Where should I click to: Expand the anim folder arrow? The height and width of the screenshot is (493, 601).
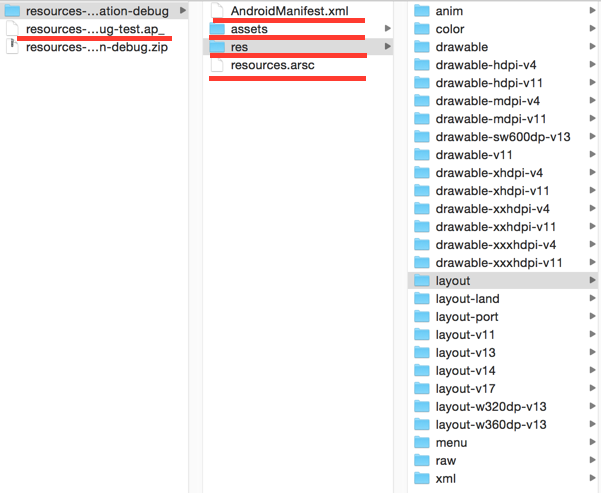coord(593,11)
